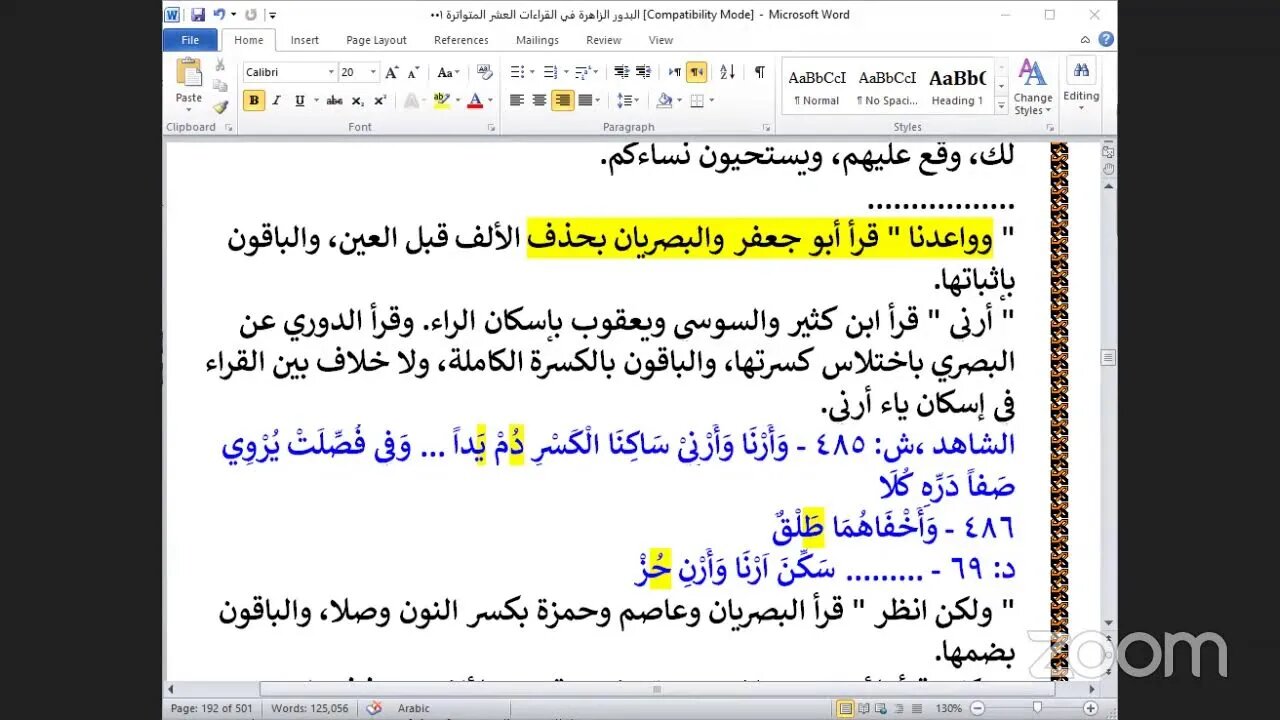The height and width of the screenshot is (720, 1280).
Task: Set left-to-right text direction
Action: [x=675, y=72]
